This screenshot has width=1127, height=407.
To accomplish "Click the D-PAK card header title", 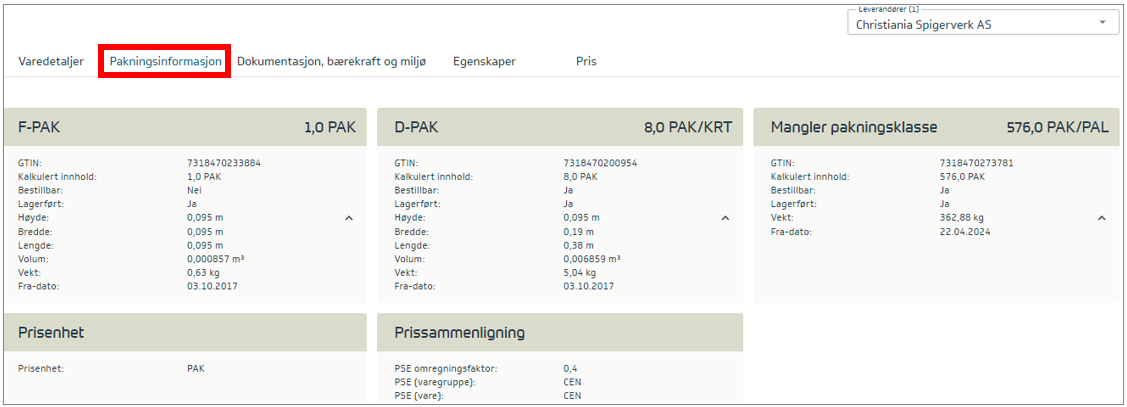I will (x=416, y=128).
